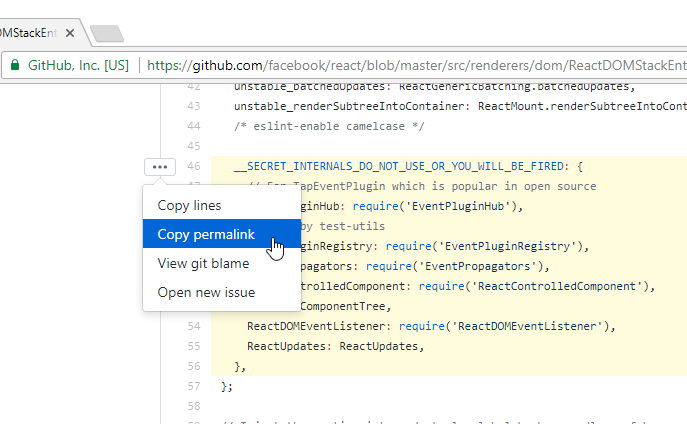Click the GitHub, Inc. [US] certificate label

click(x=78, y=65)
